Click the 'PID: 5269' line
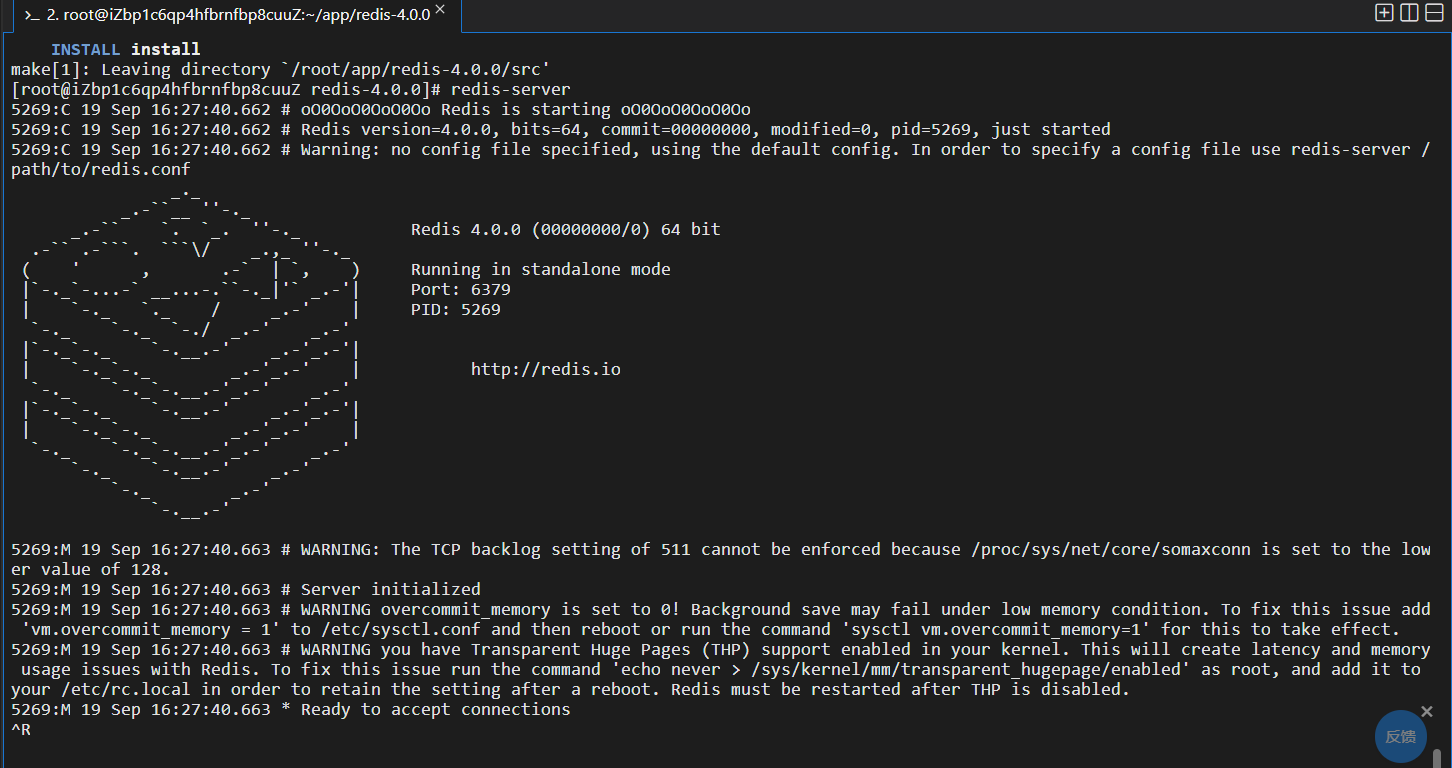Viewport: 1452px width, 768px height. click(456, 309)
